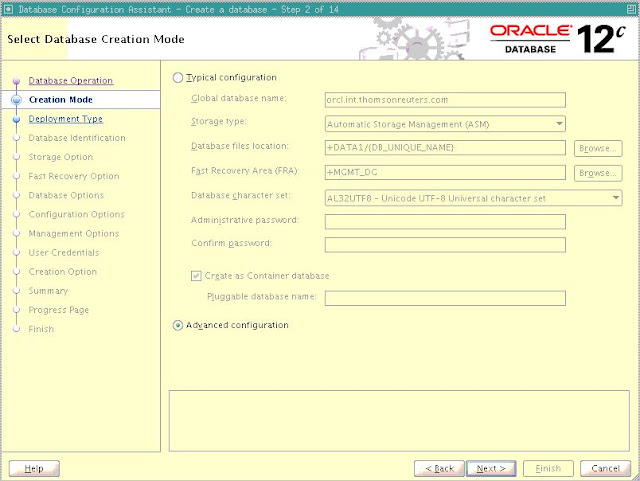Click the Progress Page step
Viewport: 640px width, 481px height.
coord(58,310)
